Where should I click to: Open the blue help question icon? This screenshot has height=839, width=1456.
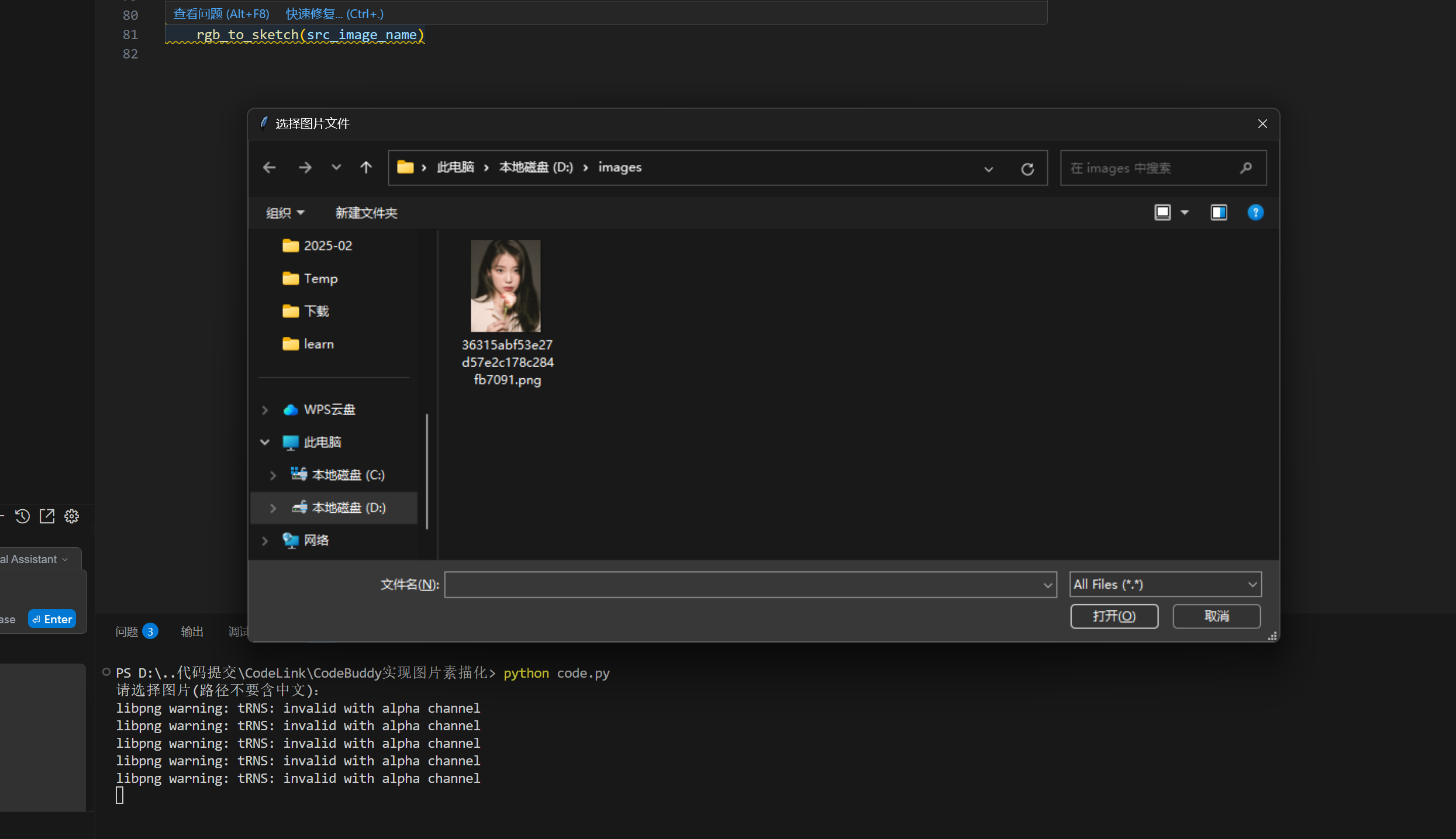(1255, 212)
